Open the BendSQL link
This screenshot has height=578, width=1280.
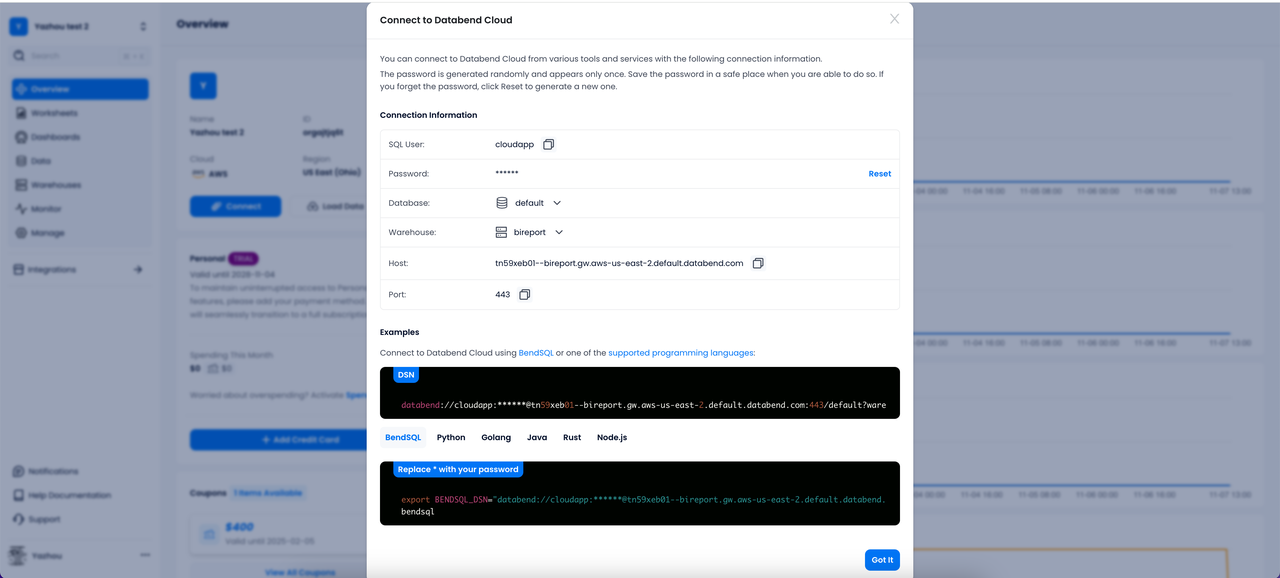535,353
